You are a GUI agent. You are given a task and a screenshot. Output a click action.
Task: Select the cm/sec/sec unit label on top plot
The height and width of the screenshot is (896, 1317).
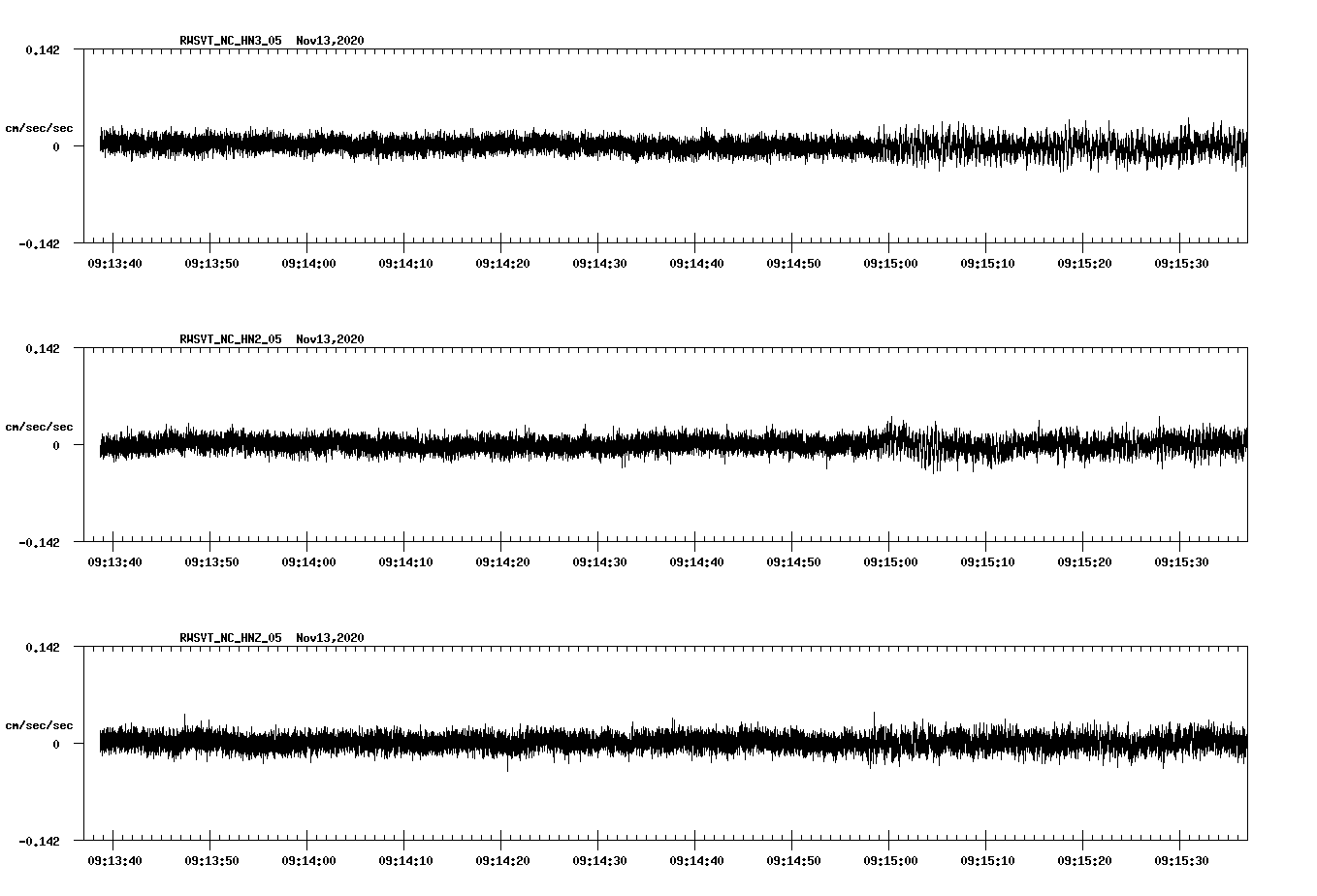tap(40, 128)
